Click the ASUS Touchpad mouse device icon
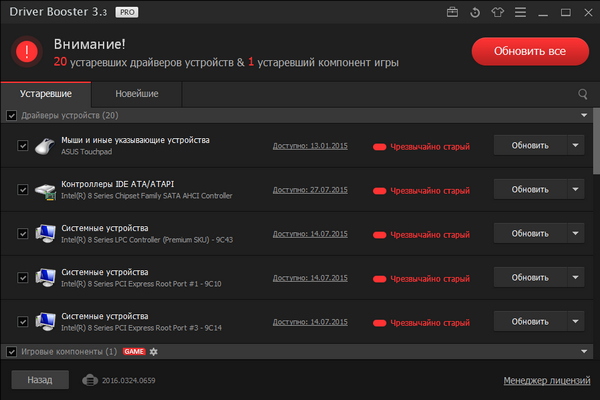The width and height of the screenshot is (600, 400). (x=46, y=146)
